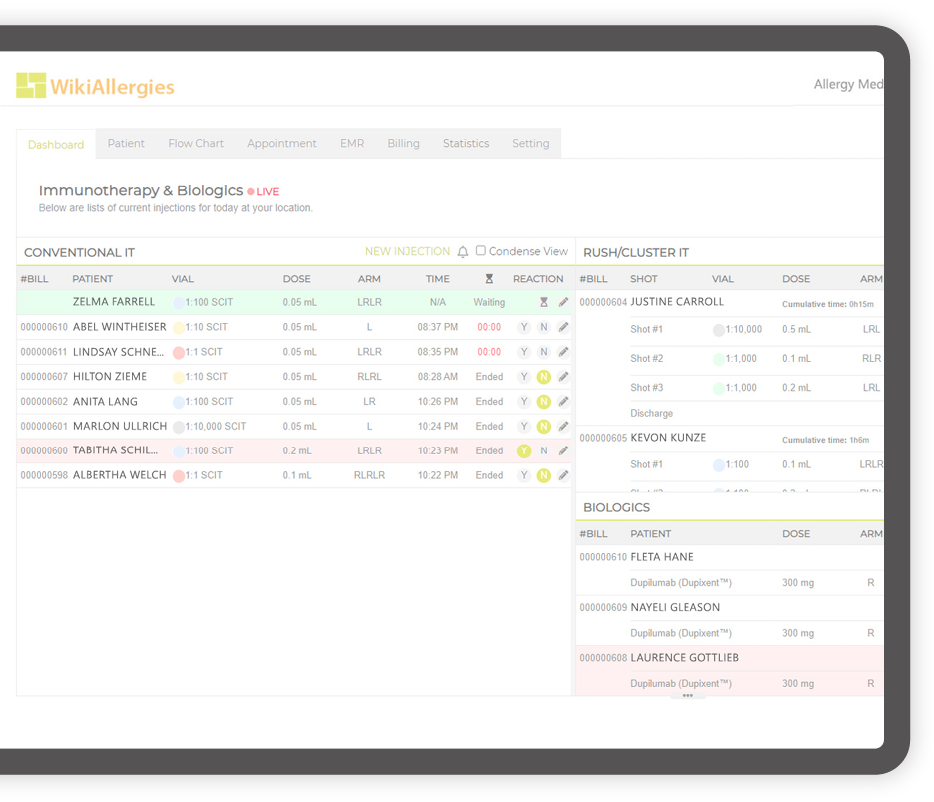Screen dimensions: 934x802
Task: Switch to the Flow Chart tab
Action: click(196, 144)
